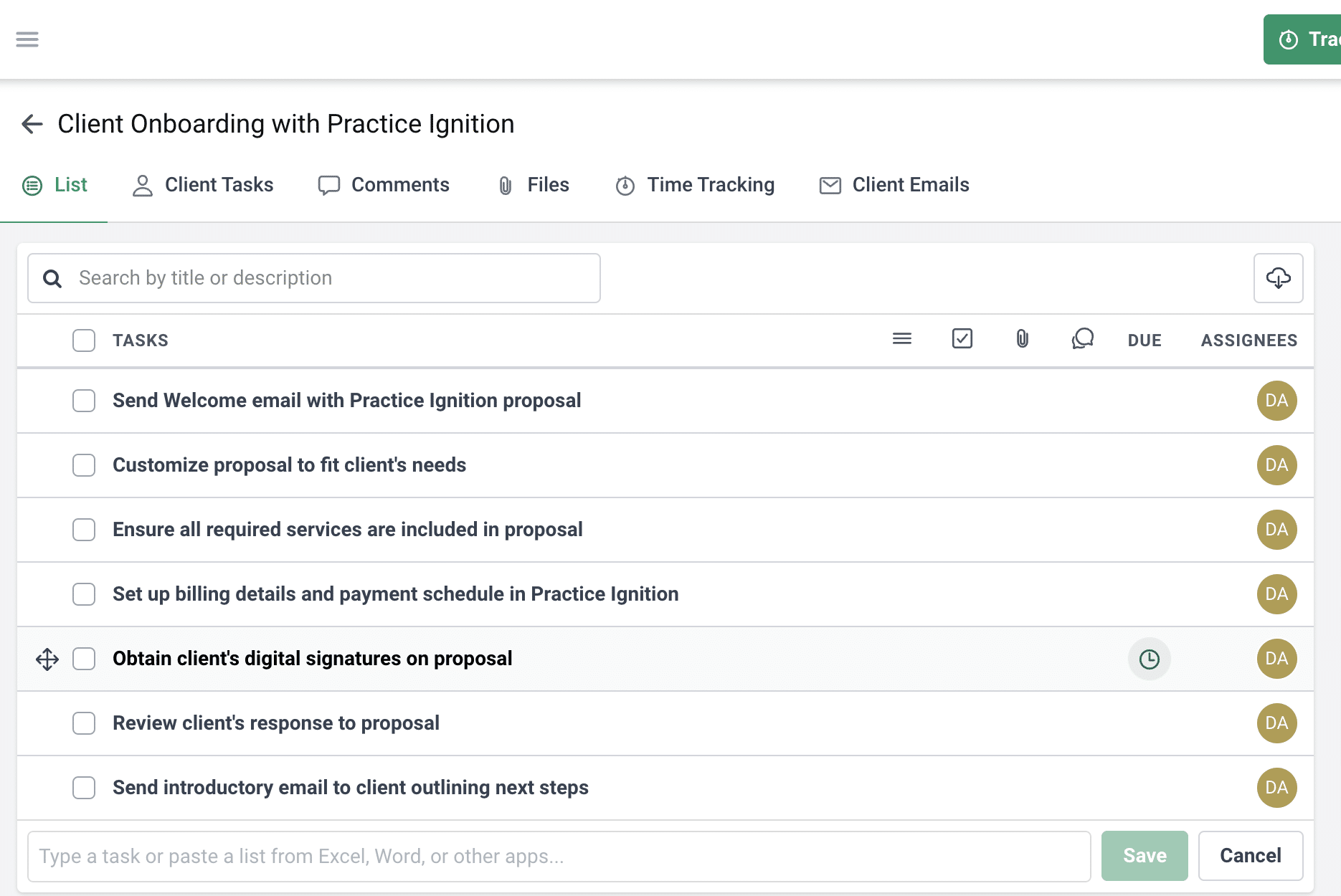Click the DUE column header

pyautogui.click(x=1145, y=340)
